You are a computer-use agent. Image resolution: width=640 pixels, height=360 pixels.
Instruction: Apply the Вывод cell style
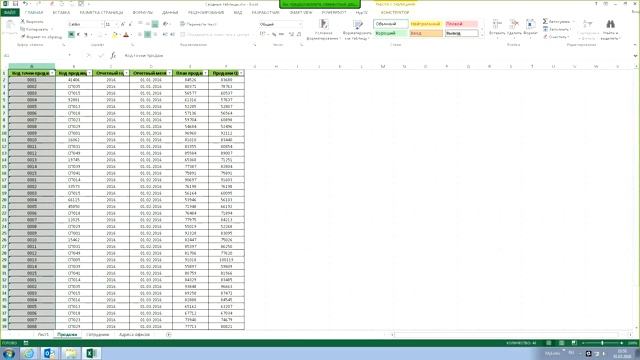tap(461, 33)
